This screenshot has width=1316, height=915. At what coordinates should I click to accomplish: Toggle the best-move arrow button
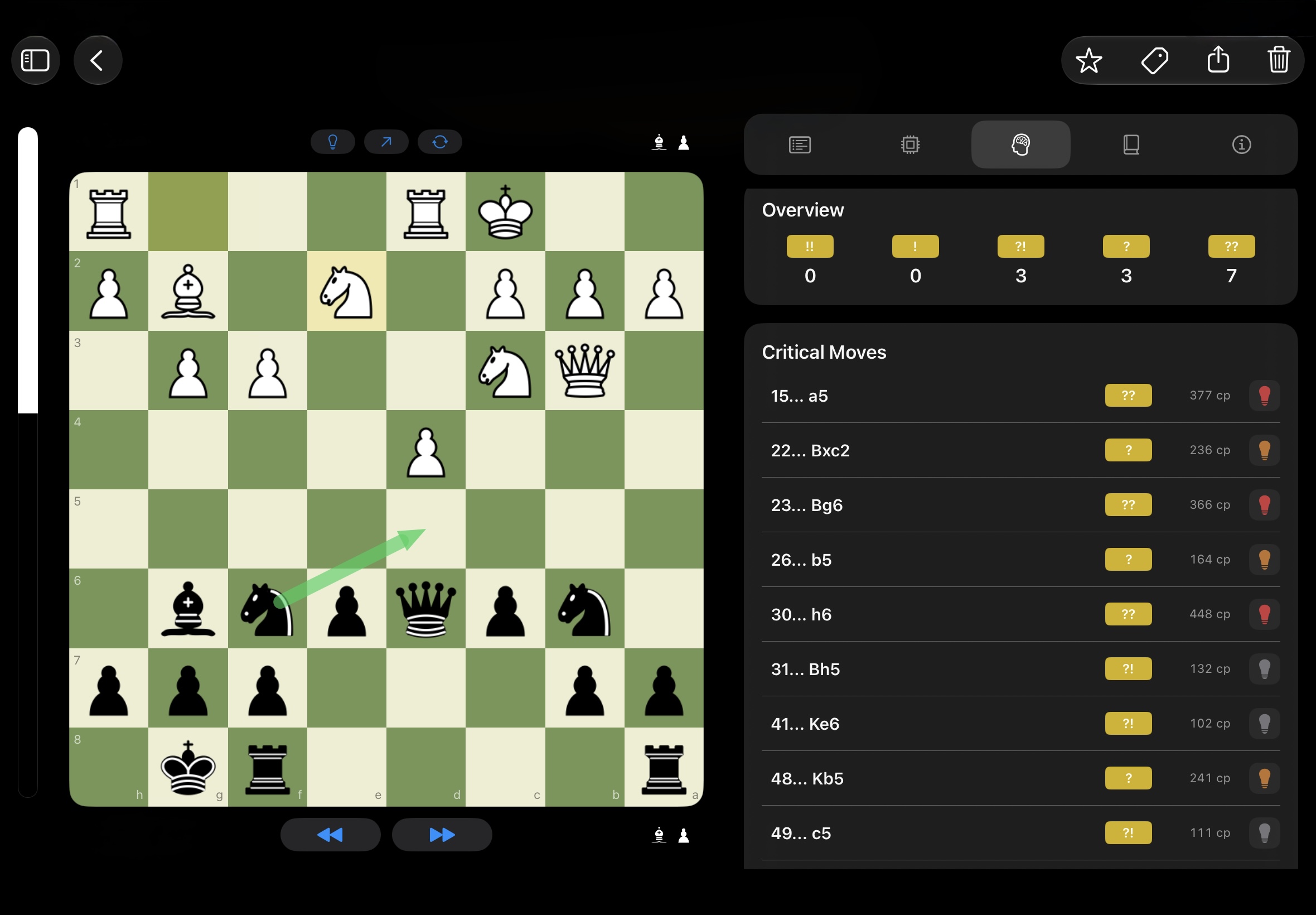pyautogui.click(x=386, y=142)
